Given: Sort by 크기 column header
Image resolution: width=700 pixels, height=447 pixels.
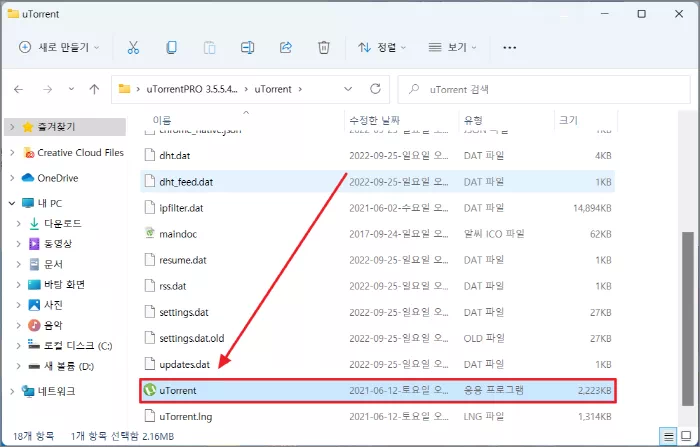Looking at the screenshot, I should coord(568,120).
